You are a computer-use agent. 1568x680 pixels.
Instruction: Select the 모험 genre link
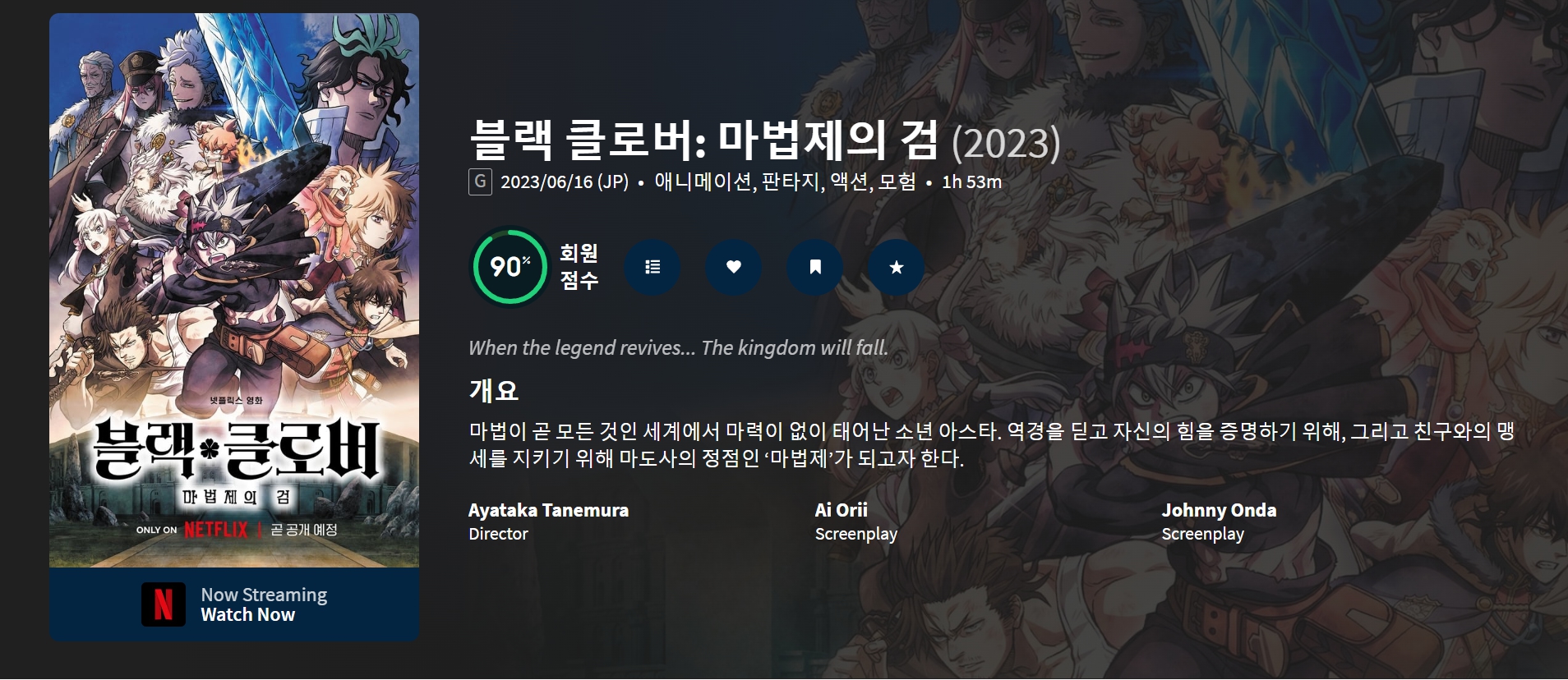click(x=897, y=181)
